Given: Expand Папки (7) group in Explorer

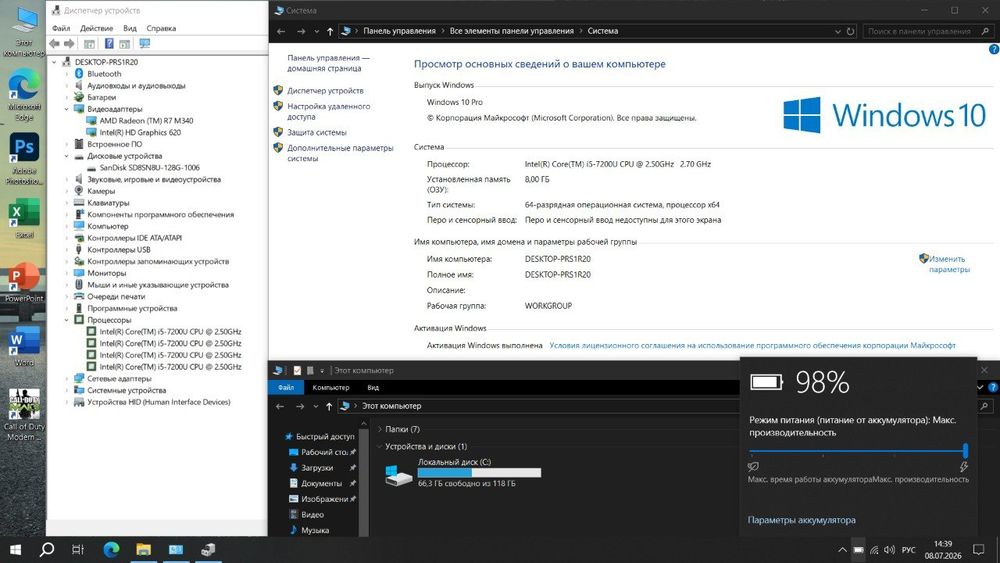Looking at the screenshot, I should (380, 429).
